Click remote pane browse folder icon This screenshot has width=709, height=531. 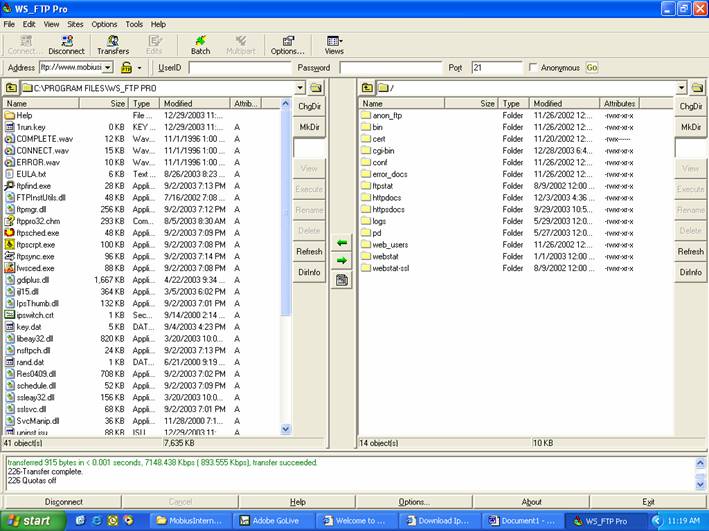697,88
